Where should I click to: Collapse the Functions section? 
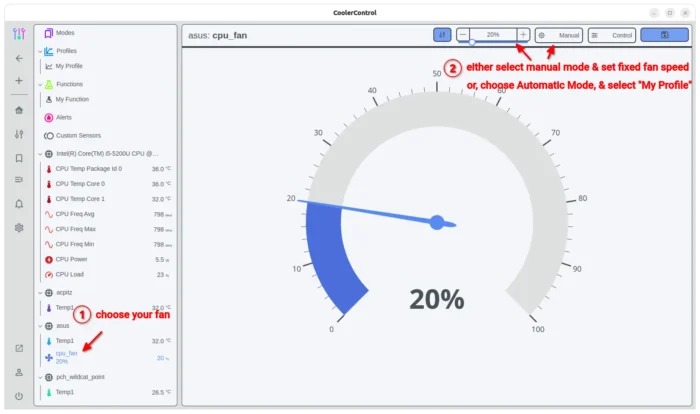39,85
